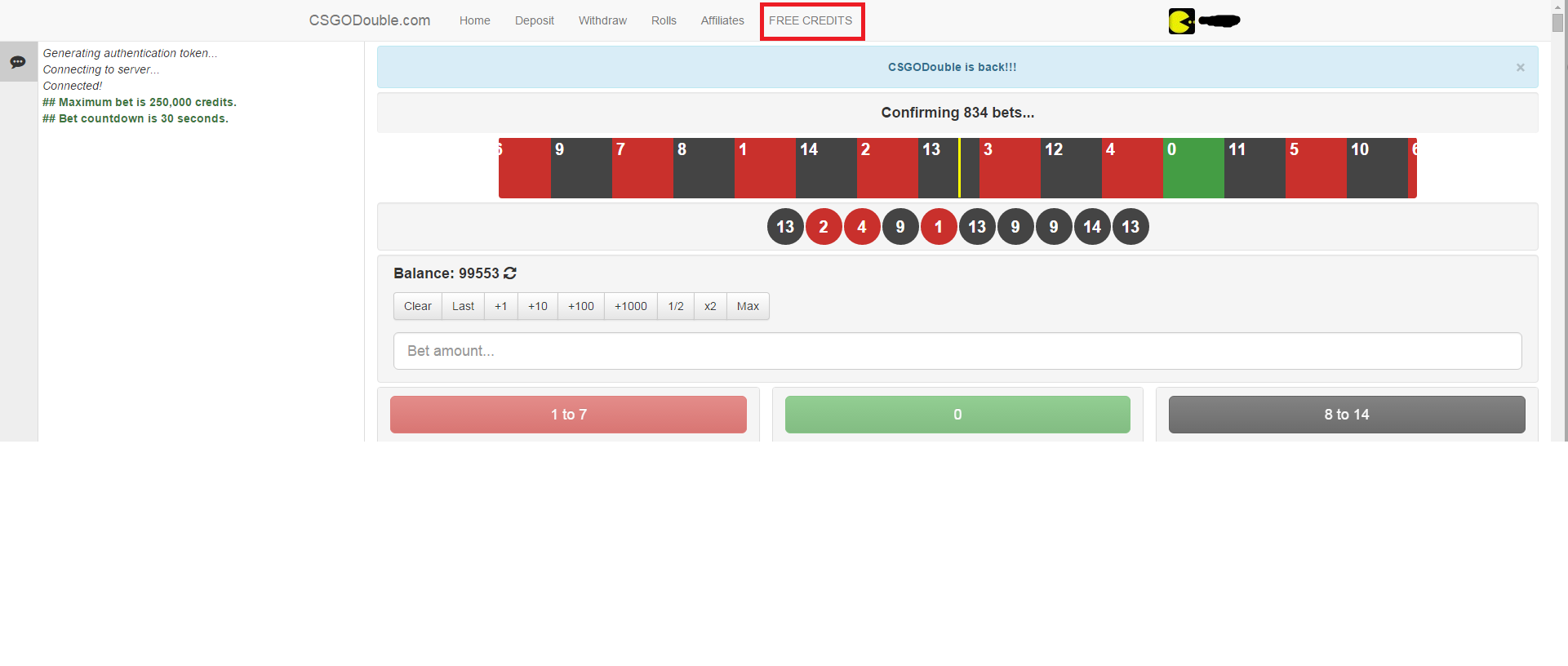Click the 14 circle in roll history

[x=1092, y=227]
